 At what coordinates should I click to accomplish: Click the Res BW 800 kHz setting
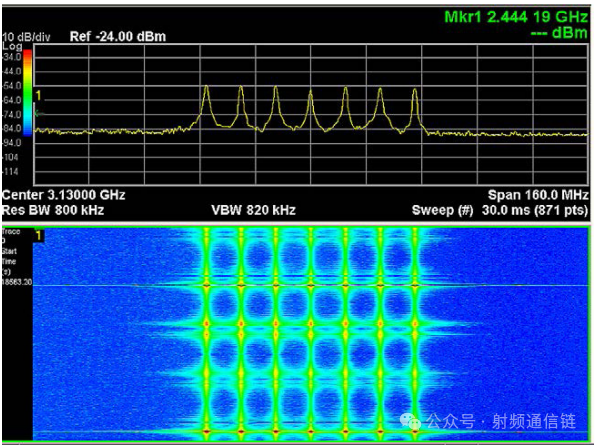pos(53,210)
